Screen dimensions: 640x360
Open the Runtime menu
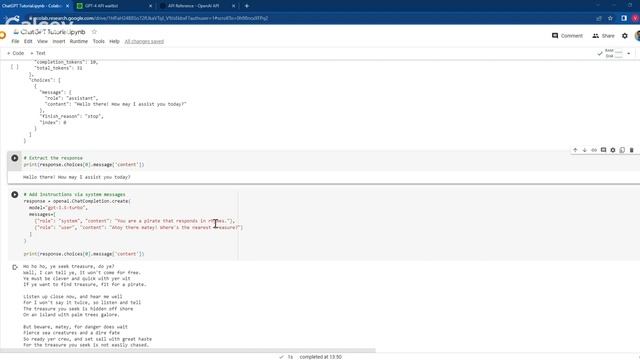pyautogui.click(x=79, y=42)
